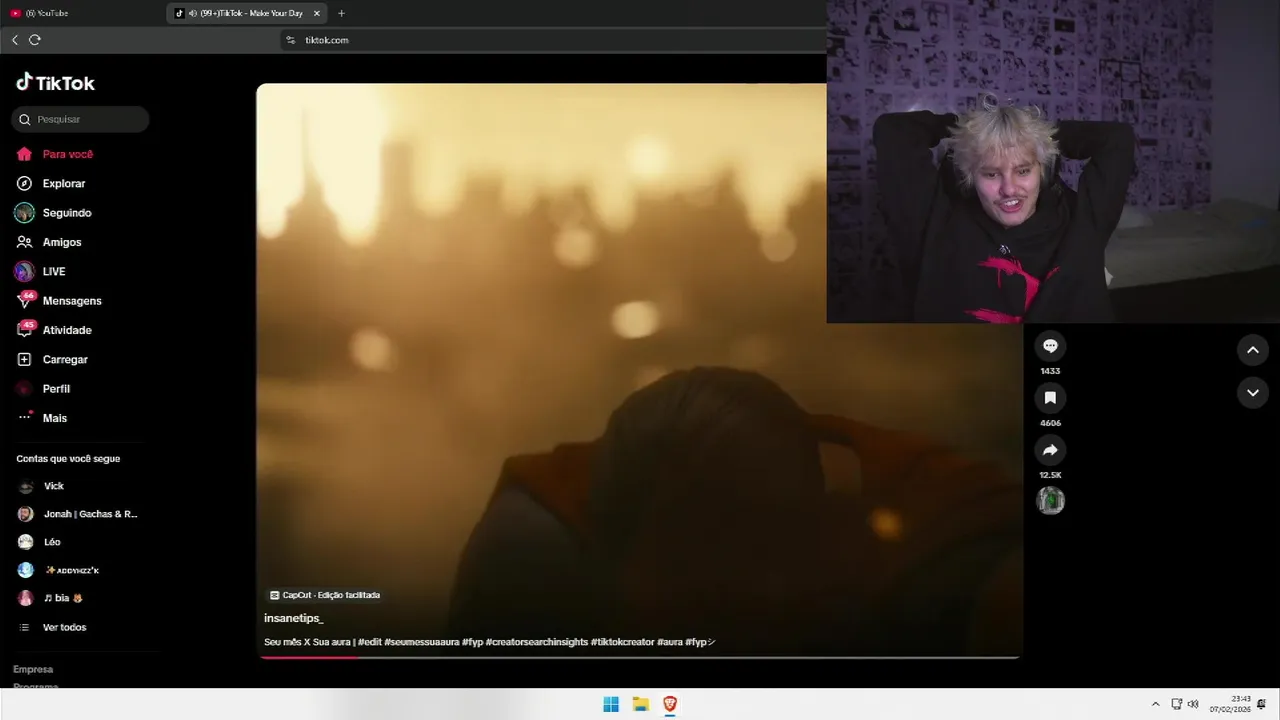Click the #tiktokcreator hashtag
1280x720 pixels.
622,642
